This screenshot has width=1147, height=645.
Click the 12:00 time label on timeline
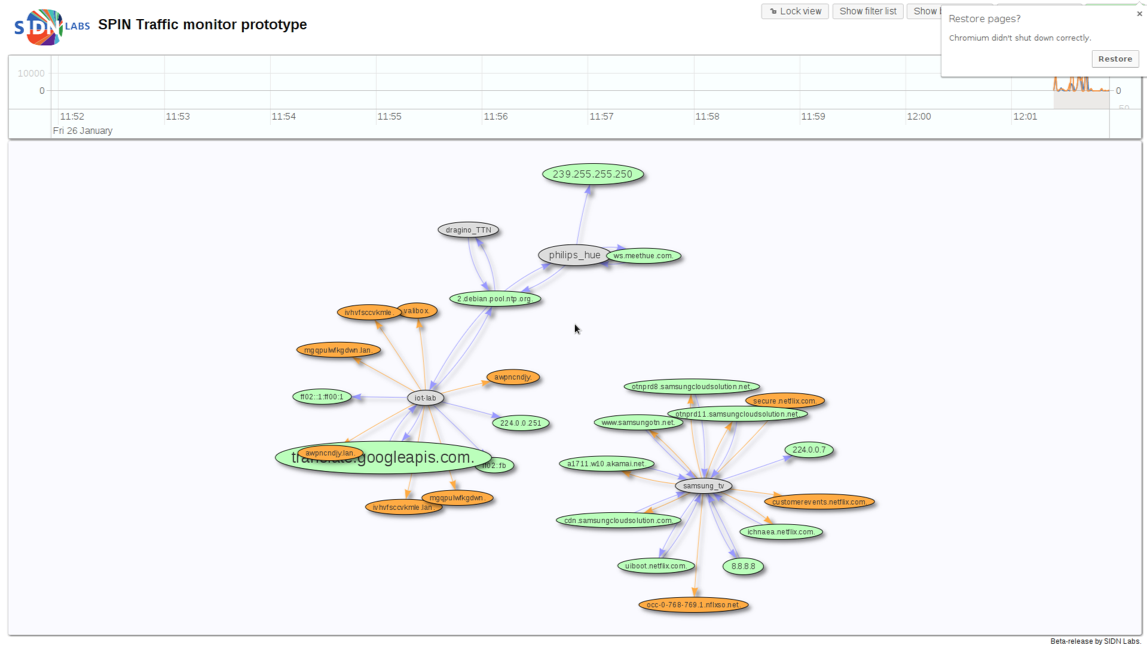pyautogui.click(x=919, y=116)
